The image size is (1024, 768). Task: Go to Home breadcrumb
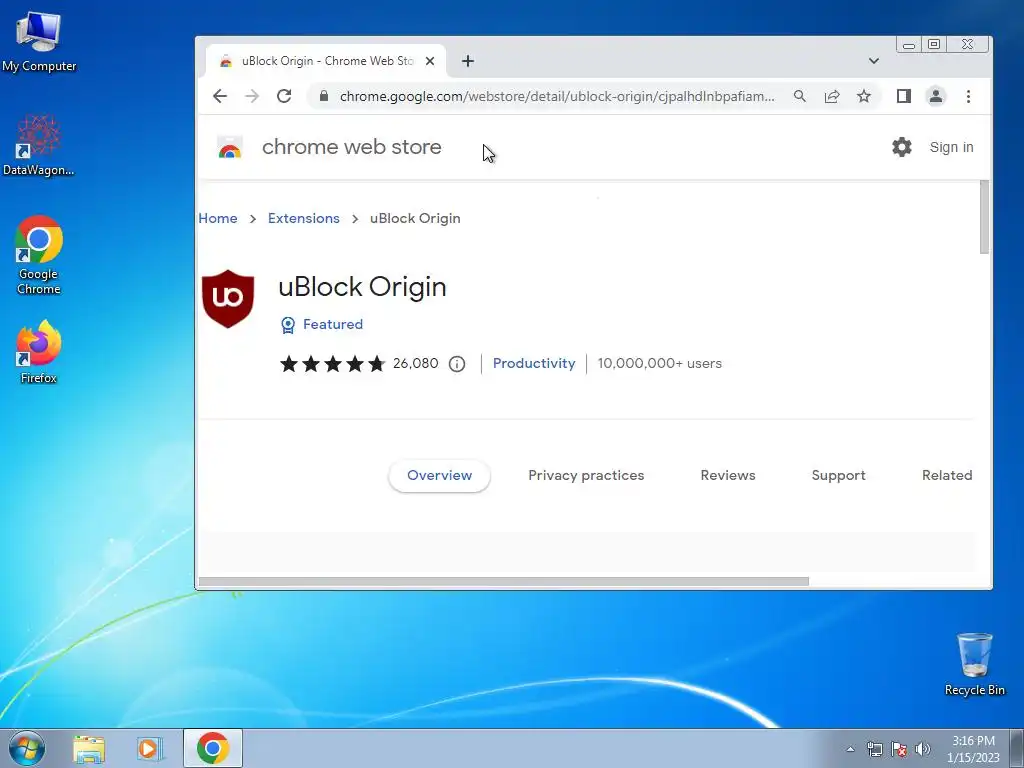[x=218, y=218]
